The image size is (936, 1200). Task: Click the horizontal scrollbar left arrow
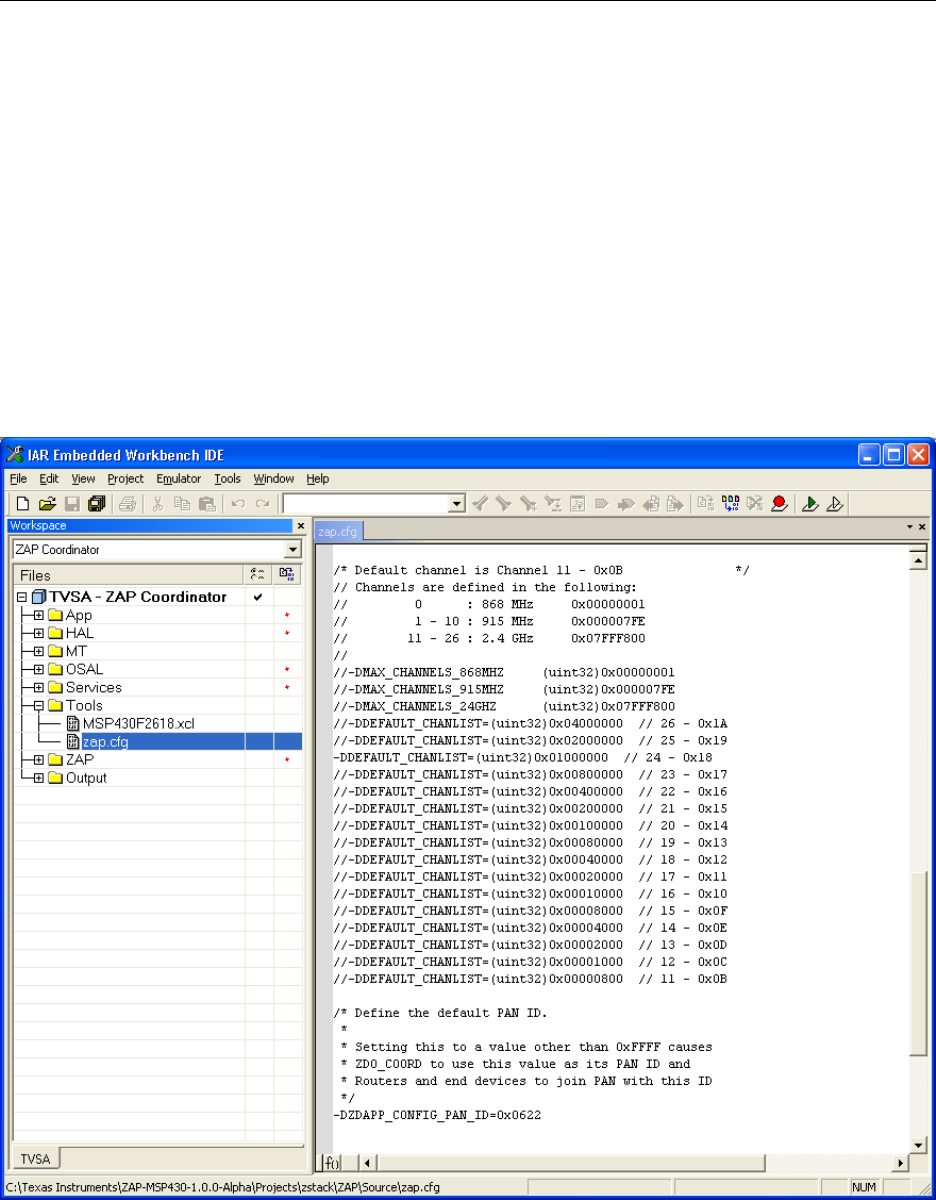365,1163
